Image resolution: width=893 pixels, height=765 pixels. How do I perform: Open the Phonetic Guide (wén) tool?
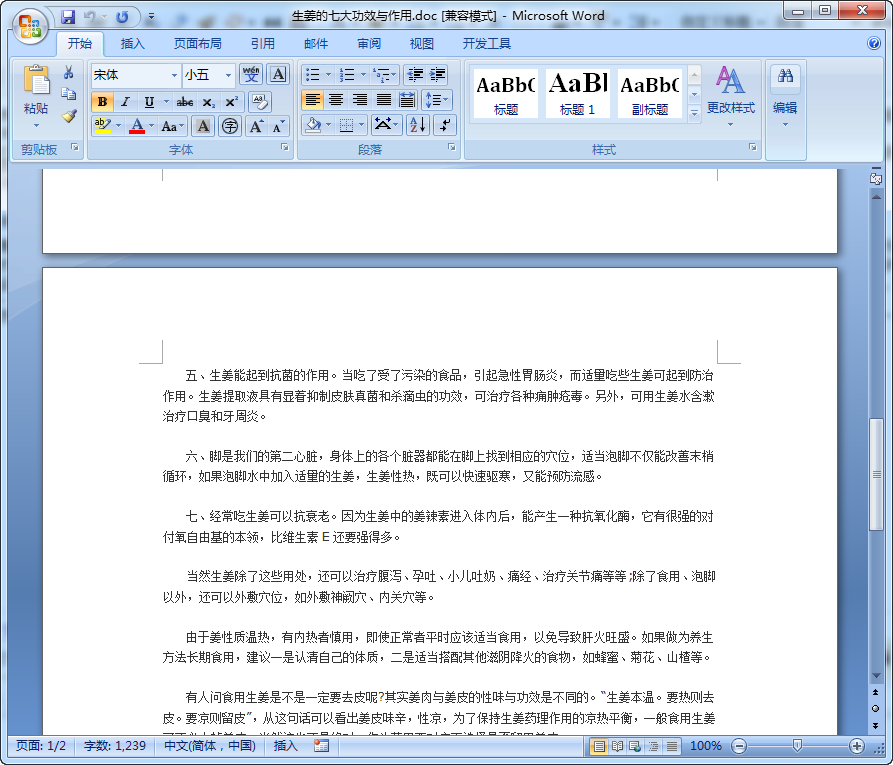251,75
